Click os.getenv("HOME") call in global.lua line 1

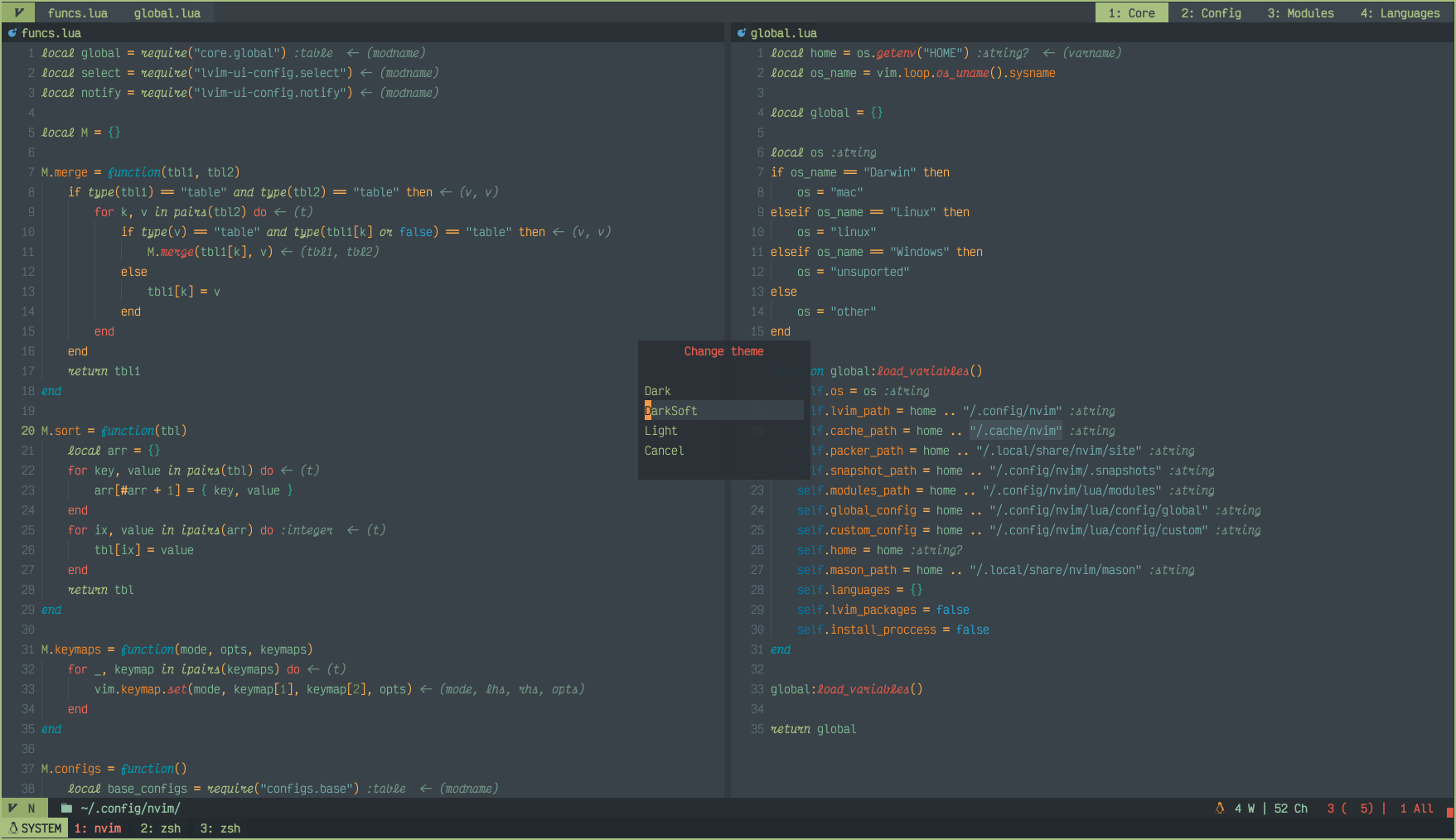(x=913, y=53)
